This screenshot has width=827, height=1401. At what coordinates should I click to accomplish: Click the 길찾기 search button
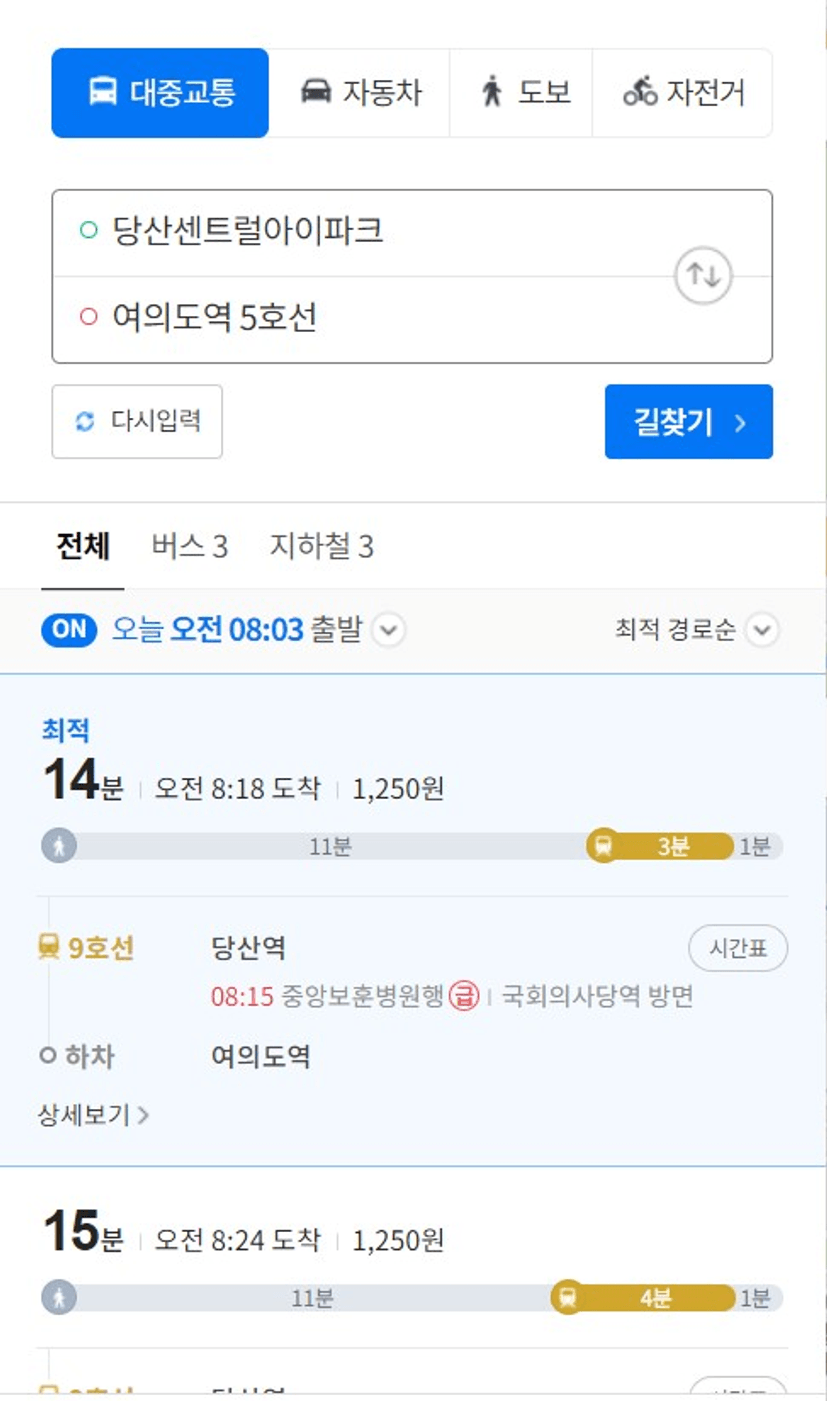(688, 422)
